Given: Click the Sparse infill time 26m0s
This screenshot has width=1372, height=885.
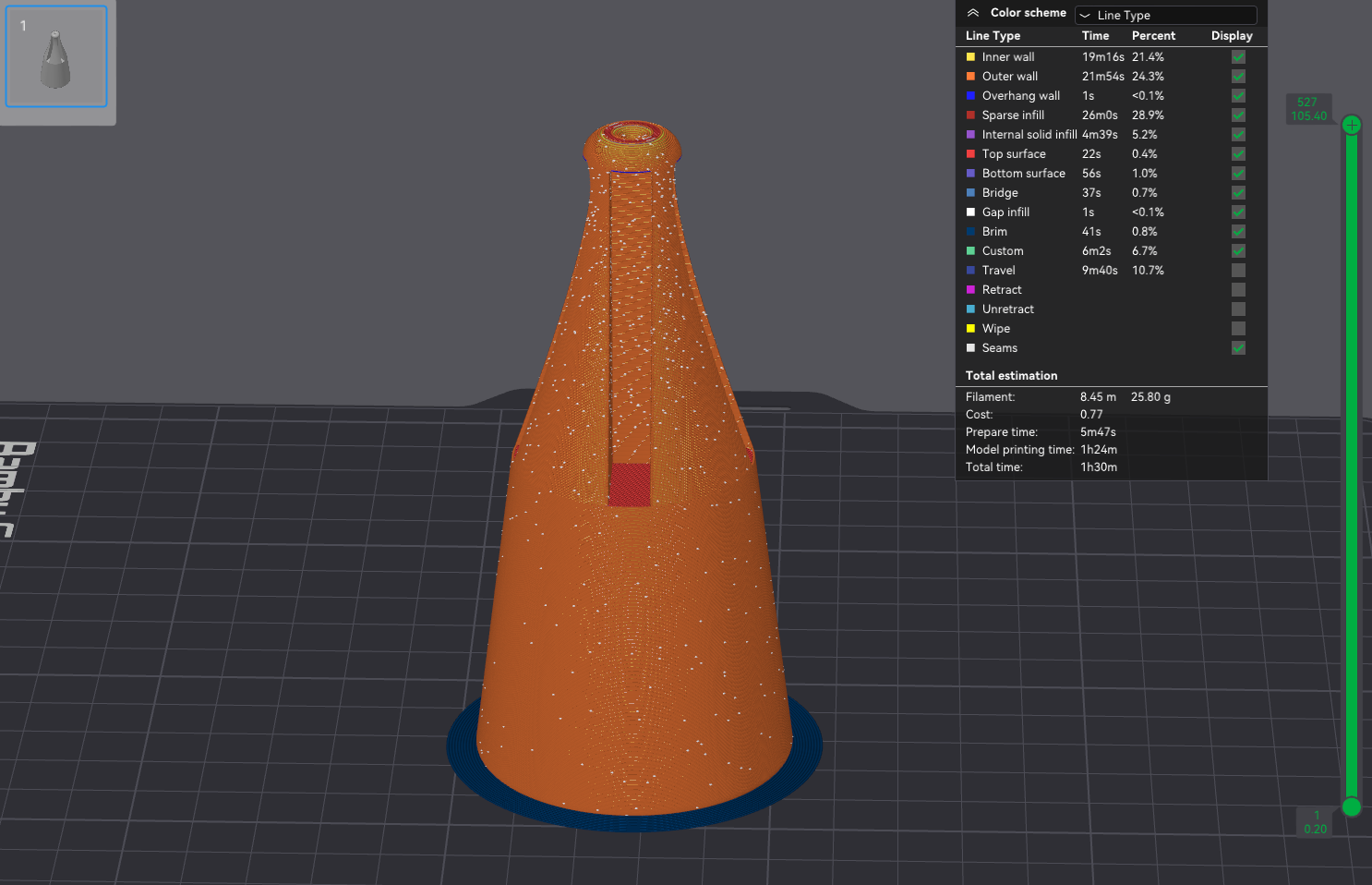Looking at the screenshot, I should click(1100, 115).
